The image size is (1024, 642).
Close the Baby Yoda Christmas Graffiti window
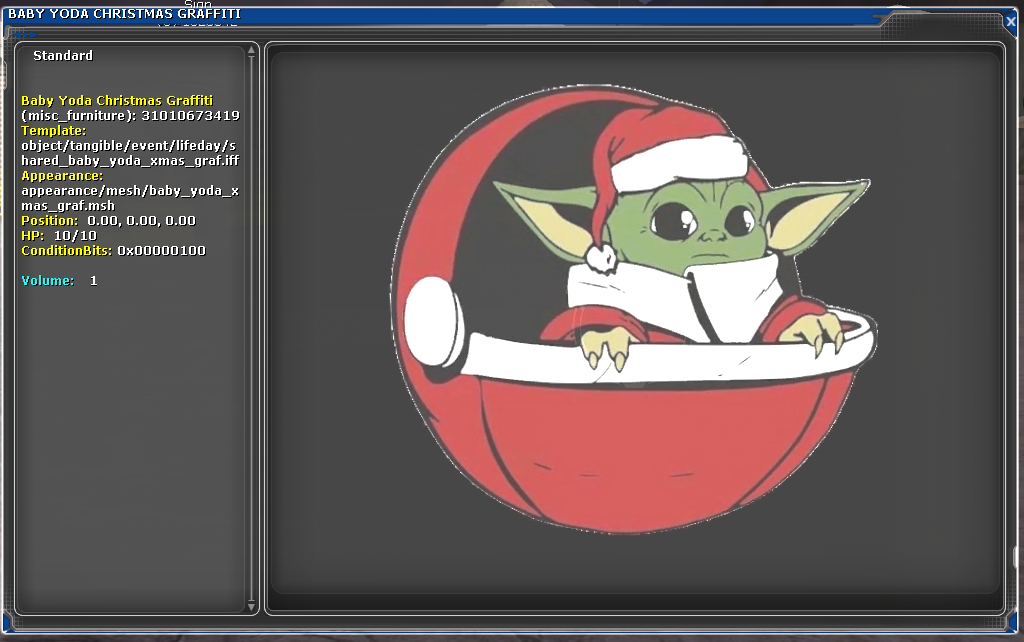[x=1010, y=22]
